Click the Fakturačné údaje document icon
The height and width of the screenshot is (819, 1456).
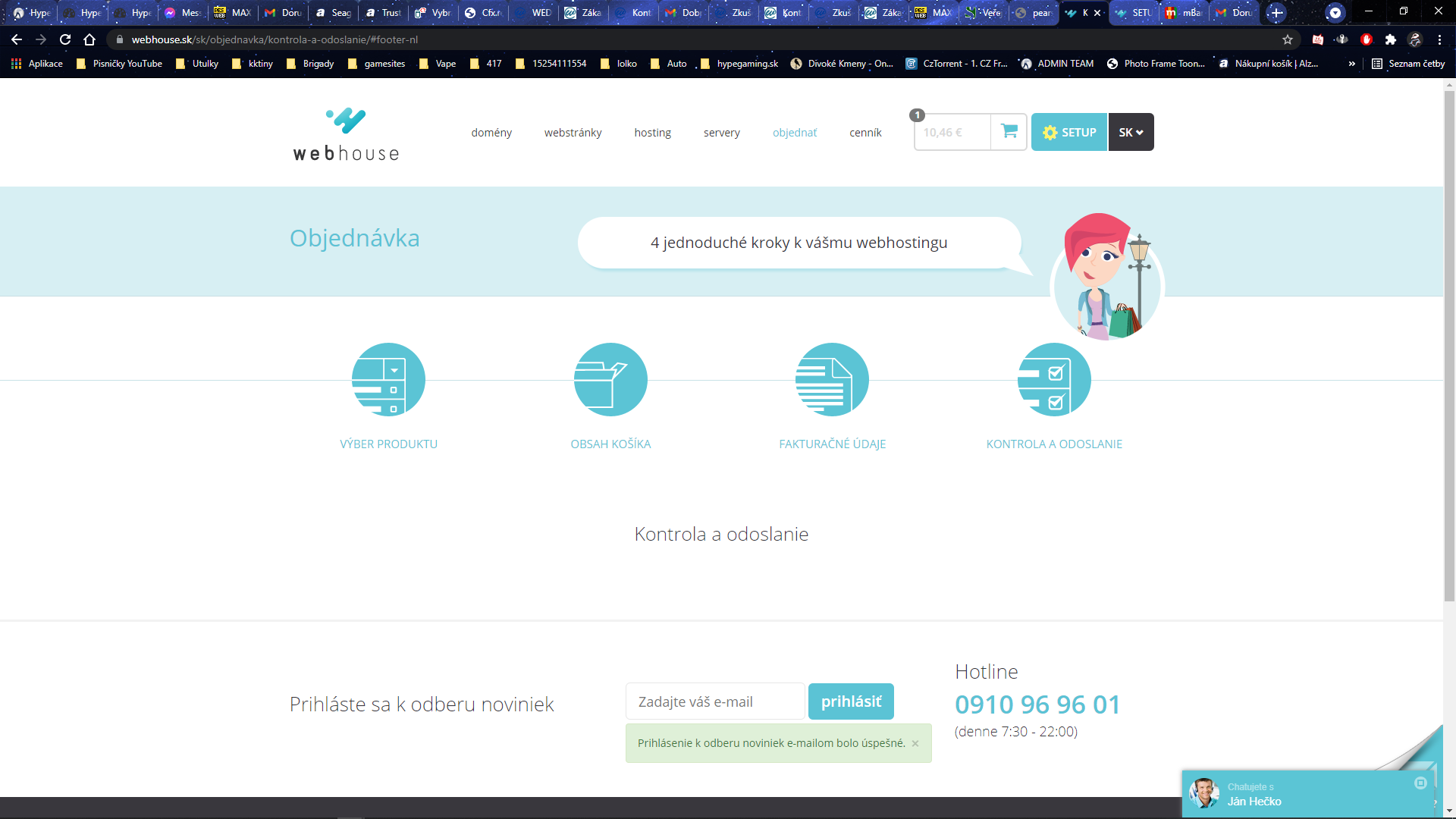coord(832,379)
